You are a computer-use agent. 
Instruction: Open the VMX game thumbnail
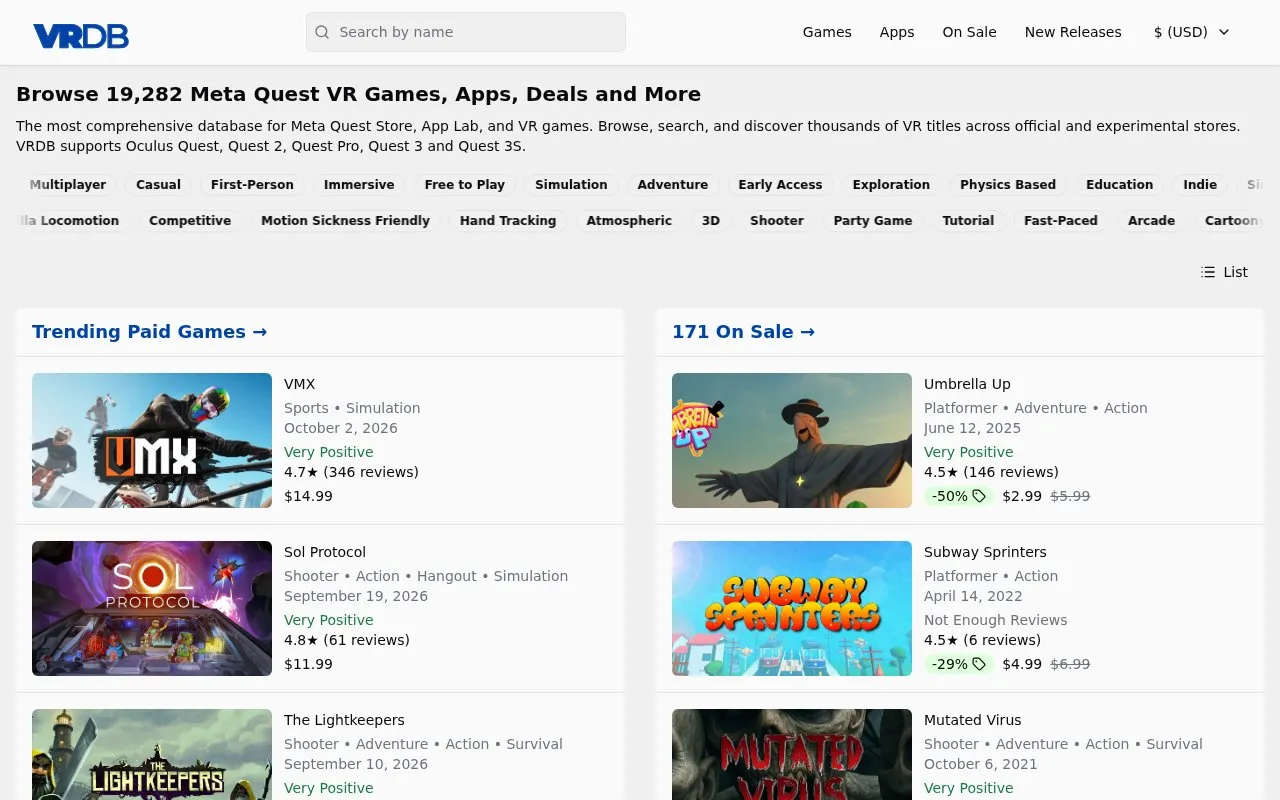pos(152,440)
